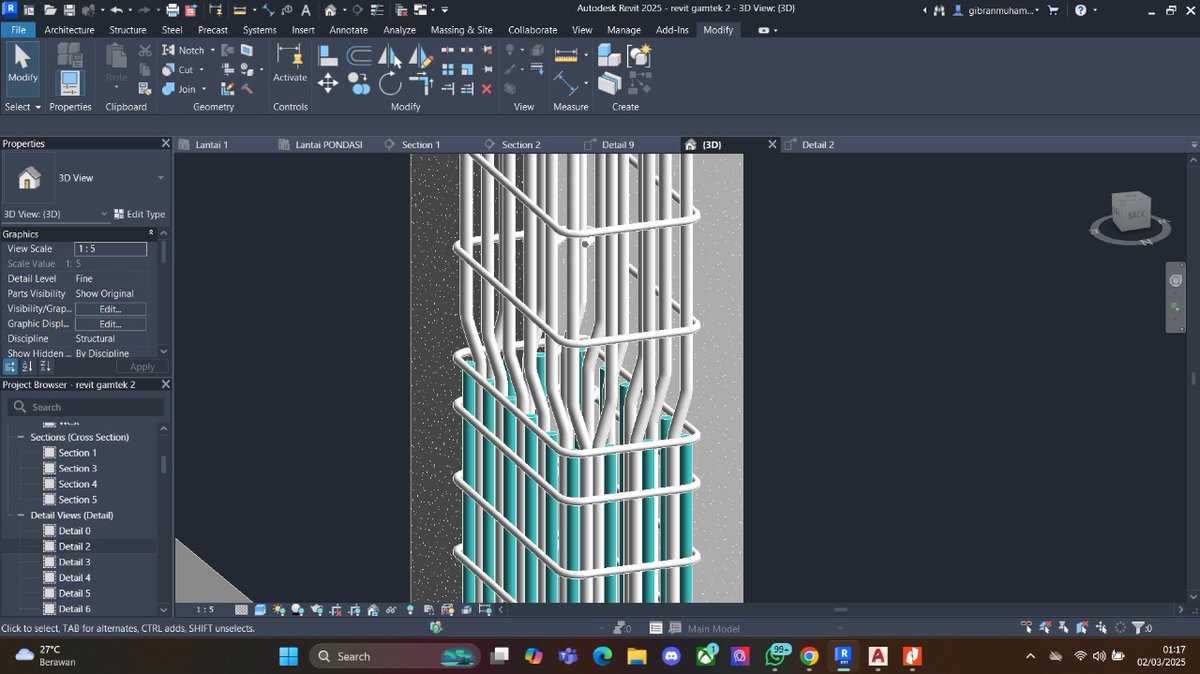
Task: Toggle Unlocked 3D View house-lock icon
Action: tap(372, 609)
